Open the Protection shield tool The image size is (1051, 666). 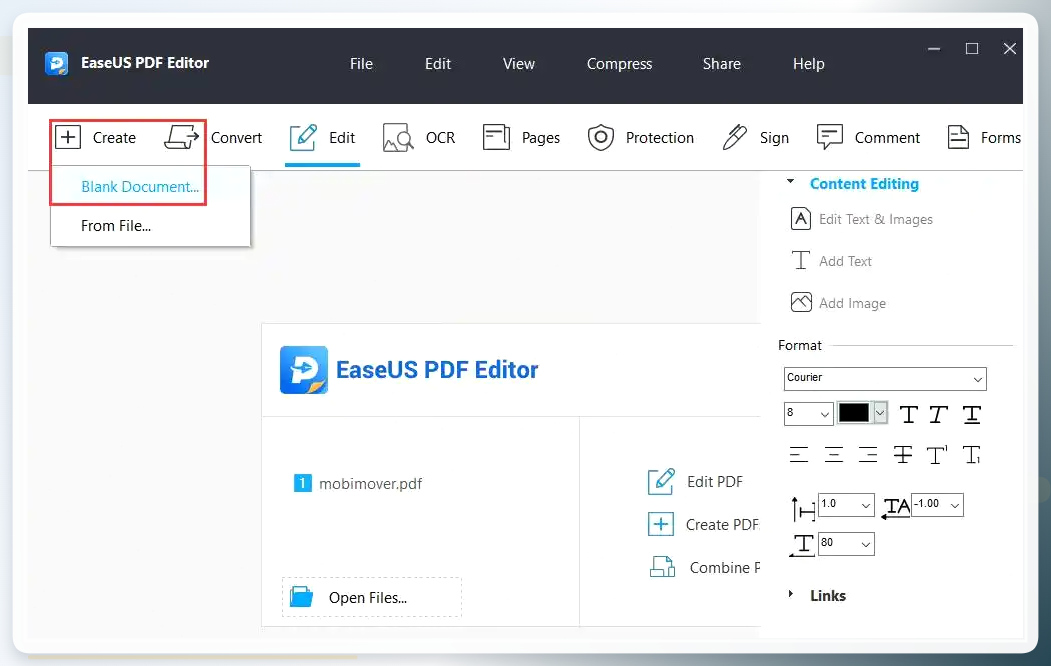coord(640,137)
